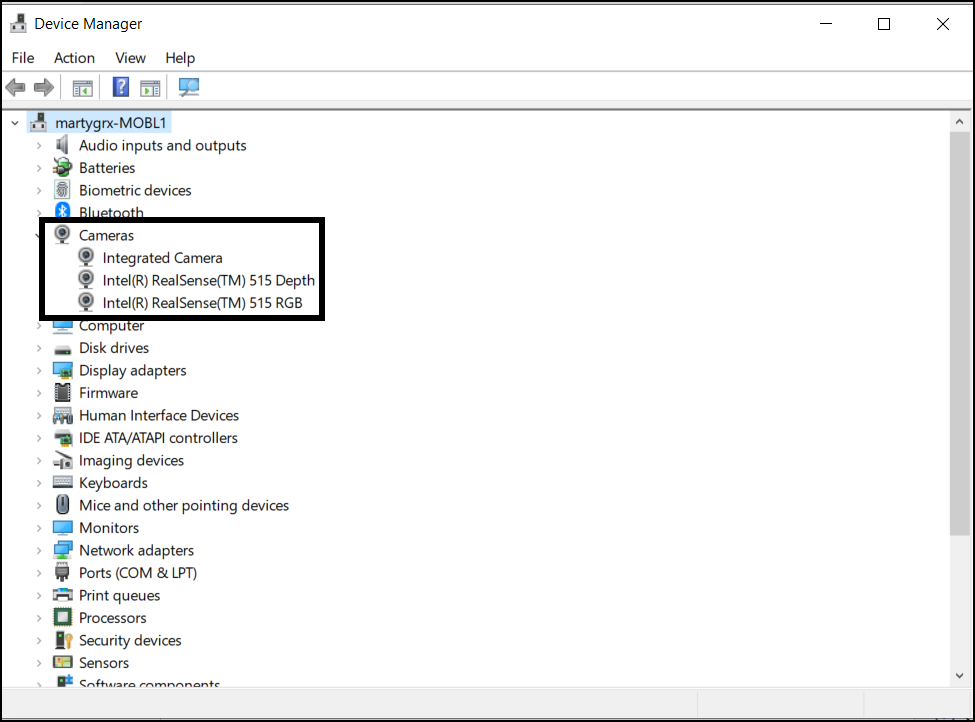Open the Action menu

coord(74,58)
